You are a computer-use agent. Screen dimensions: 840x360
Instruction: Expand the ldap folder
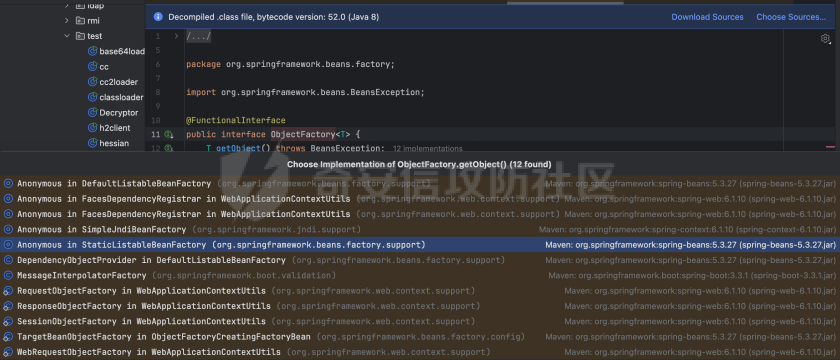pyautogui.click(x=66, y=5)
